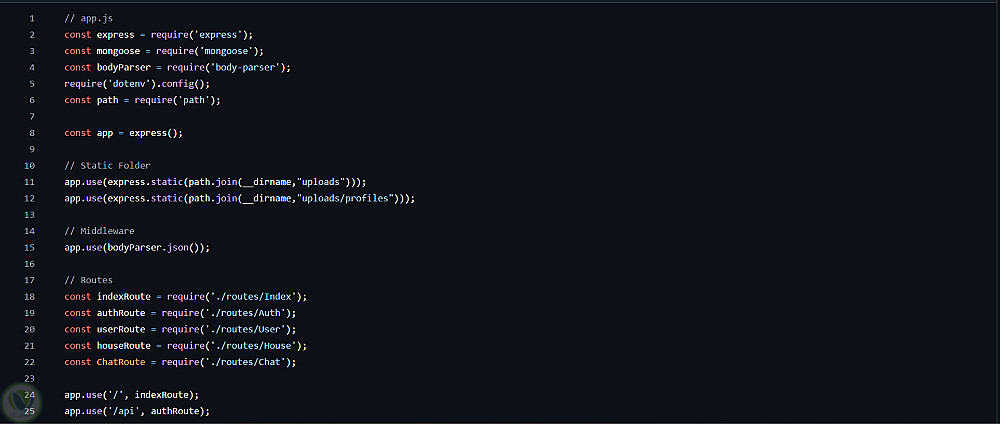This screenshot has height=424, width=1000.
Task: Click the '// app.js' comment
Action: [x=87, y=19]
